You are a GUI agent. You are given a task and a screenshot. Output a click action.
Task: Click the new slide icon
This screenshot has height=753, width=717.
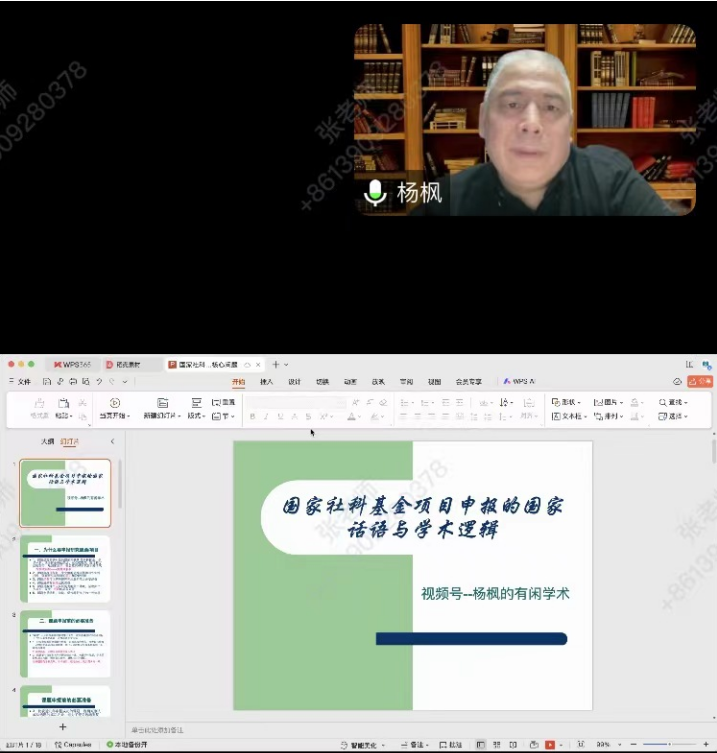pos(162,403)
